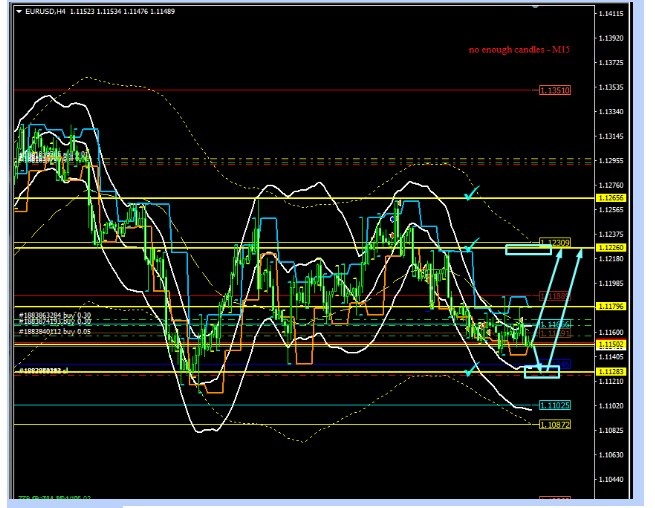Image resolution: width=655 pixels, height=508 pixels.
Task: Click the 1.10872 price level label
Action: [554, 425]
